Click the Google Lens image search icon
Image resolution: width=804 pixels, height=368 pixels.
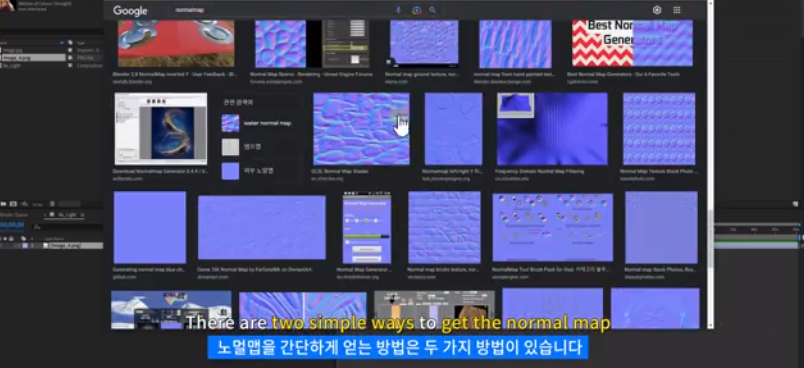click(416, 10)
